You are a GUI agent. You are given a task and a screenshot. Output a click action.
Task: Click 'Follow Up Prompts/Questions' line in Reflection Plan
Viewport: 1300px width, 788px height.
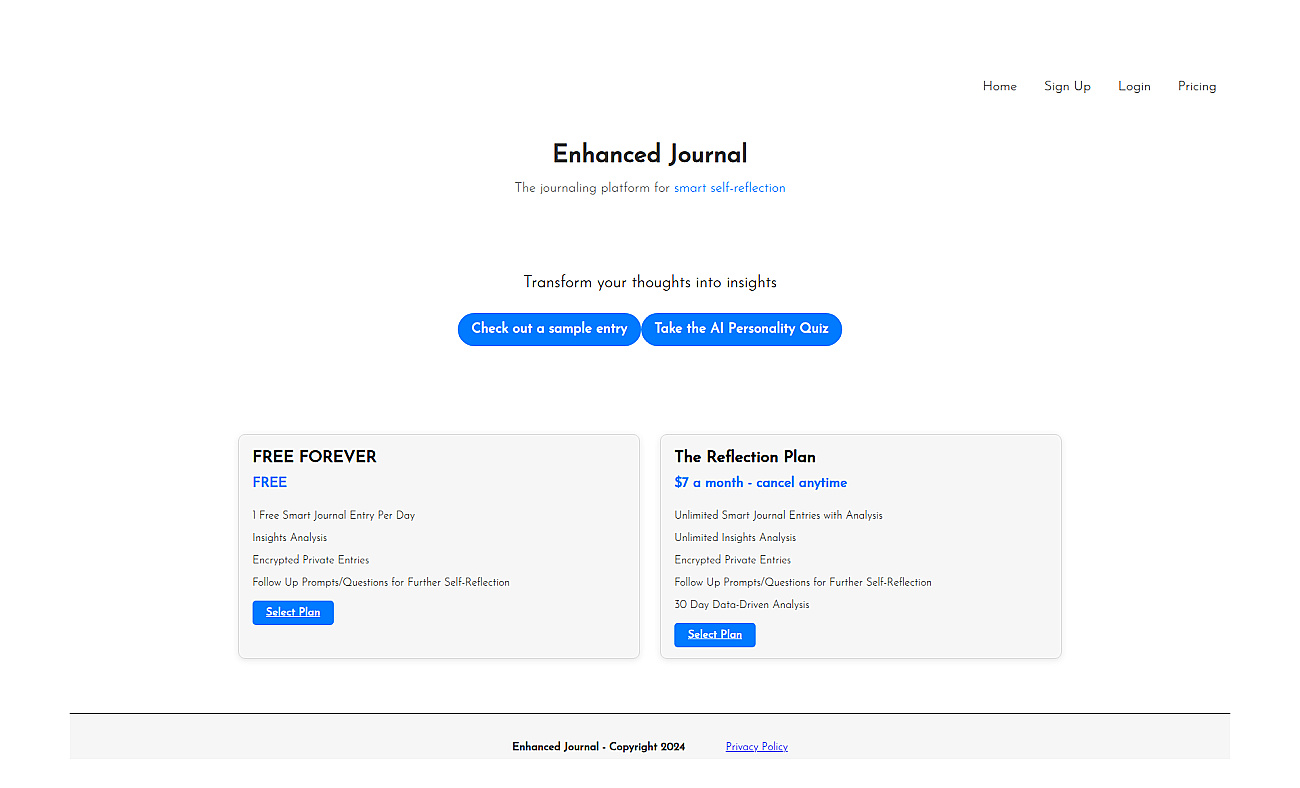[803, 583]
